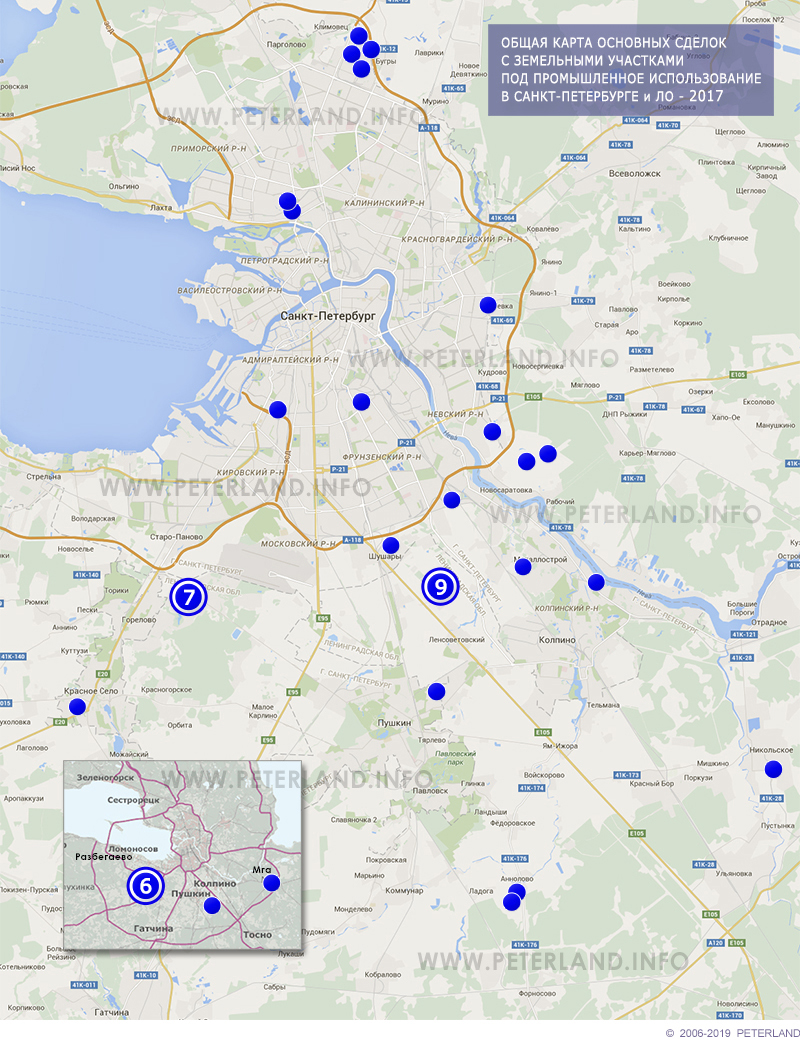The image size is (800, 1040).
Task: Click the Тельмана label
Action: coord(603,705)
